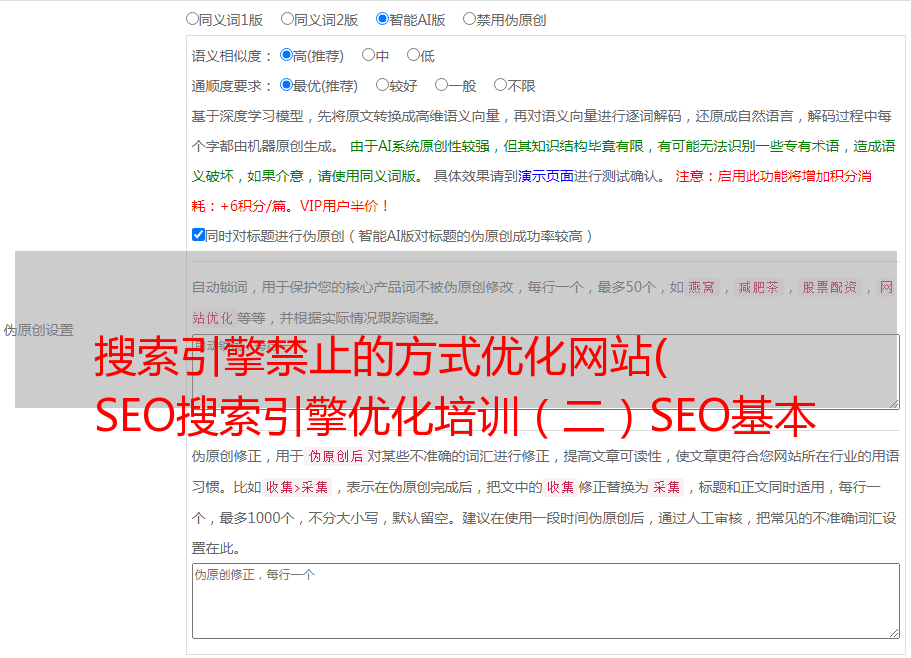Image resolution: width=911 pixels, height=658 pixels.
Task: Set 通顺度要求 to 较好
Action: tap(382, 86)
